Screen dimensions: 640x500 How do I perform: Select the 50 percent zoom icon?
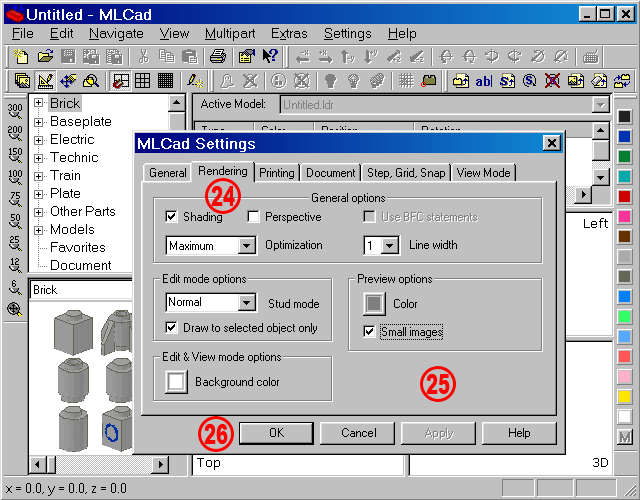click(15, 221)
